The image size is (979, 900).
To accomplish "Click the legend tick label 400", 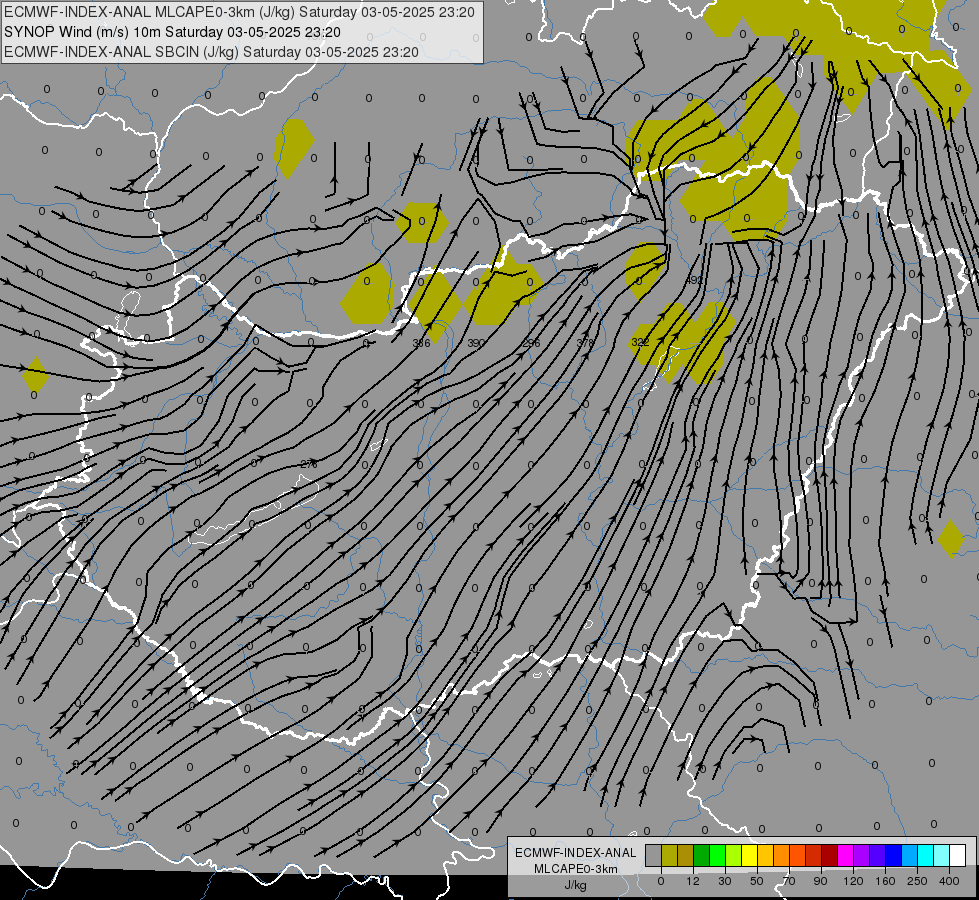I will coord(949,881).
